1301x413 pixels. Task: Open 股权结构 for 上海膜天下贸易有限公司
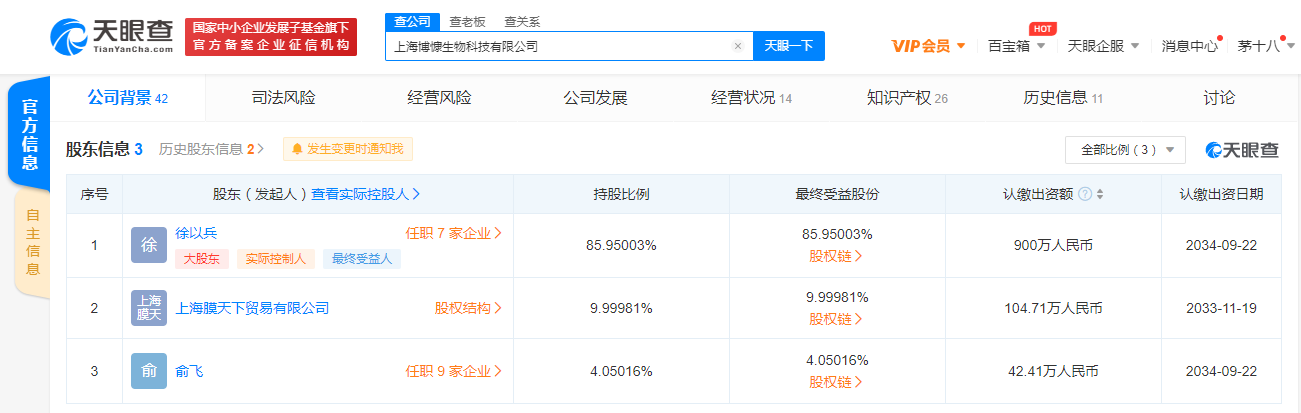pos(468,308)
